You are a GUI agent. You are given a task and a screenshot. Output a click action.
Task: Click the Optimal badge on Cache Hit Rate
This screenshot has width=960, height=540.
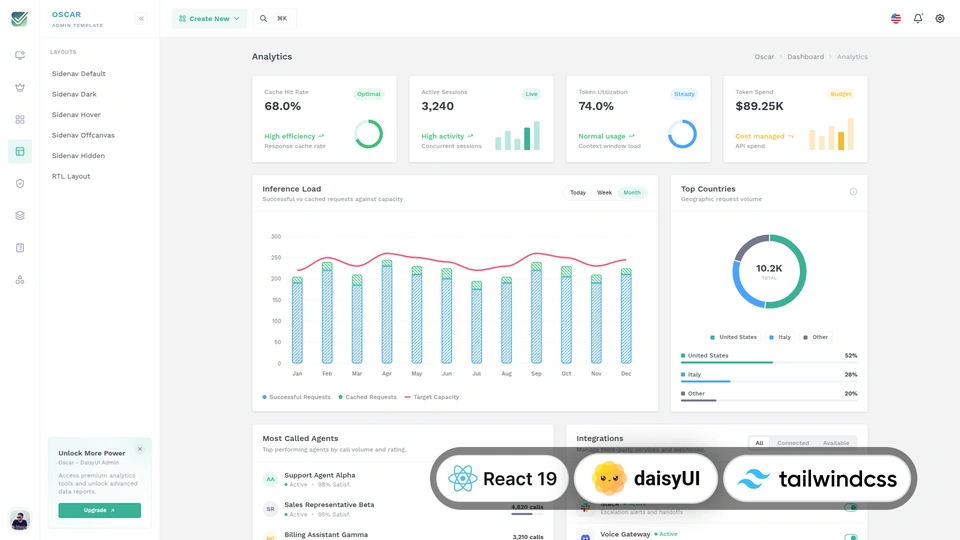pos(369,94)
